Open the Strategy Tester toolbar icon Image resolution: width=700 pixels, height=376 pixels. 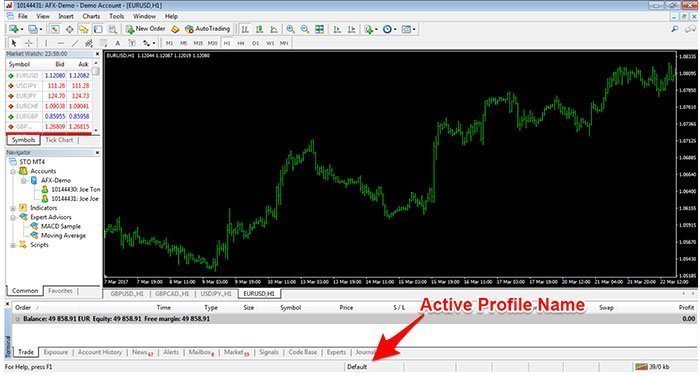[112, 29]
